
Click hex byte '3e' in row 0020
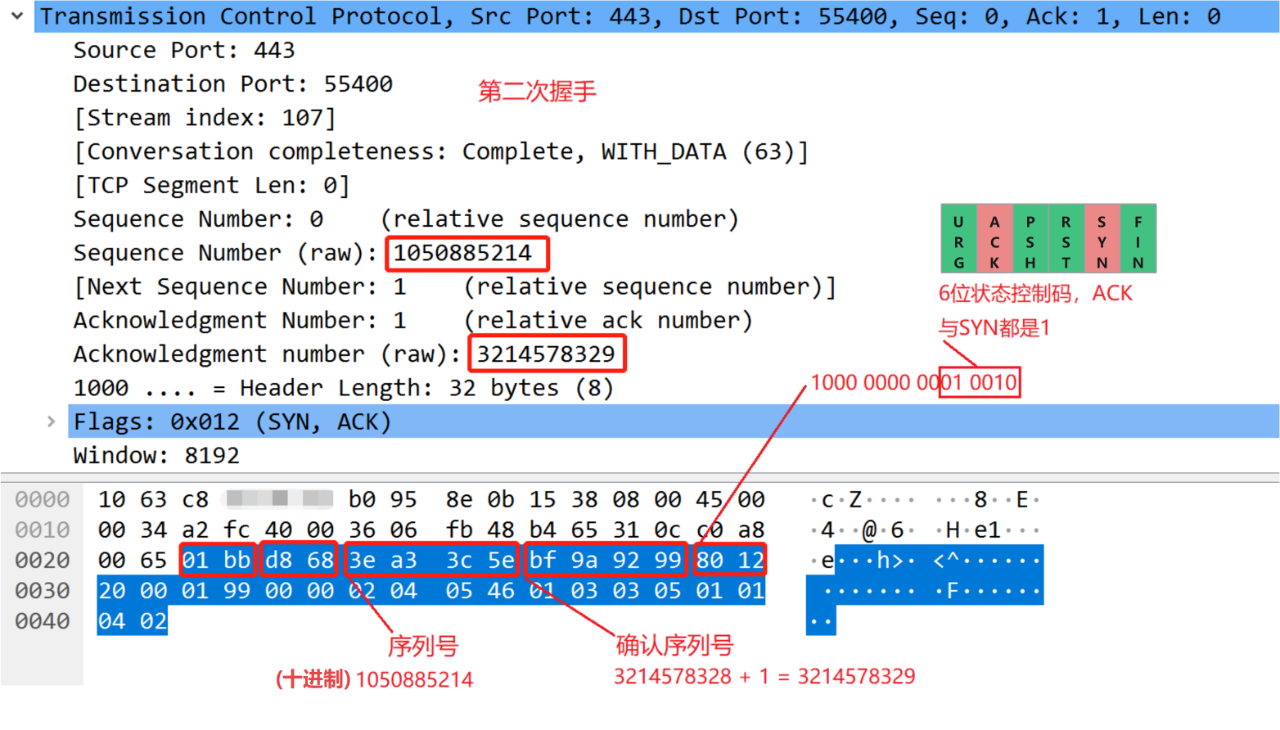pos(362,561)
